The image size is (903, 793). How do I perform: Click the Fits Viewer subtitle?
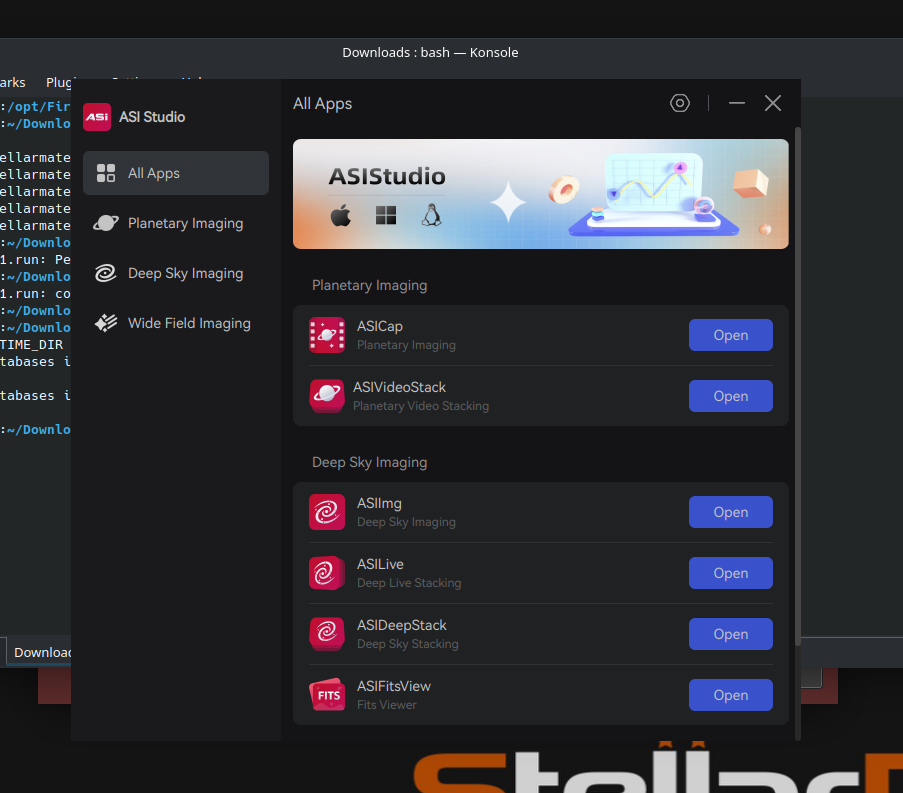point(386,705)
